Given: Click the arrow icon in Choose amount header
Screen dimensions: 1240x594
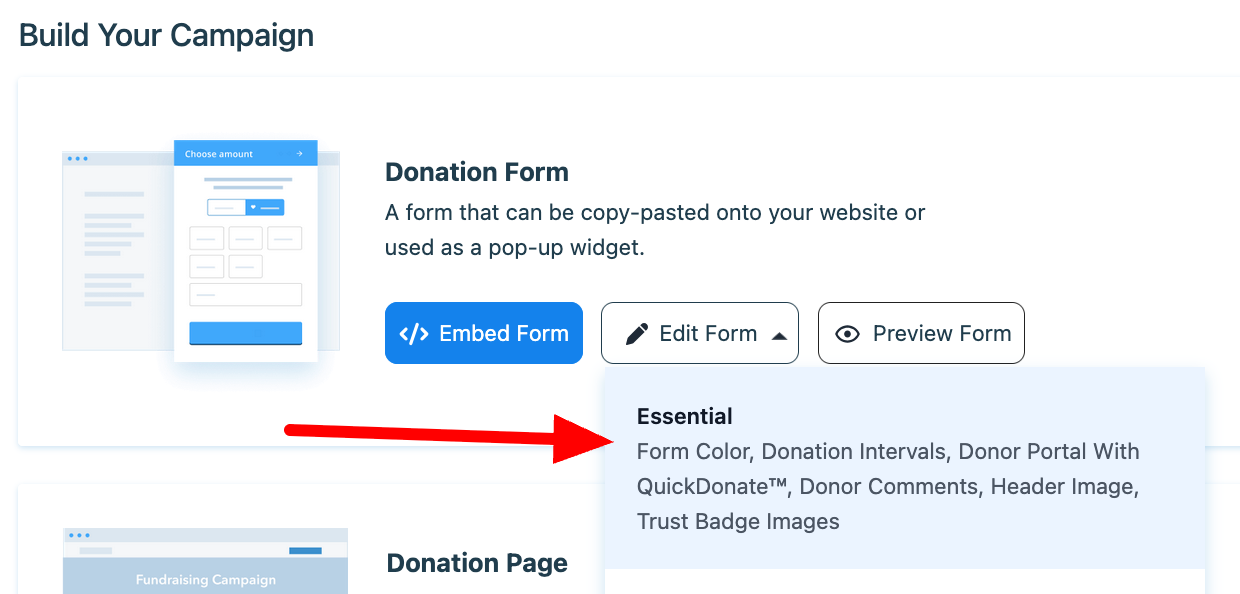Looking at the screenshot, I should tap(300, 154).
